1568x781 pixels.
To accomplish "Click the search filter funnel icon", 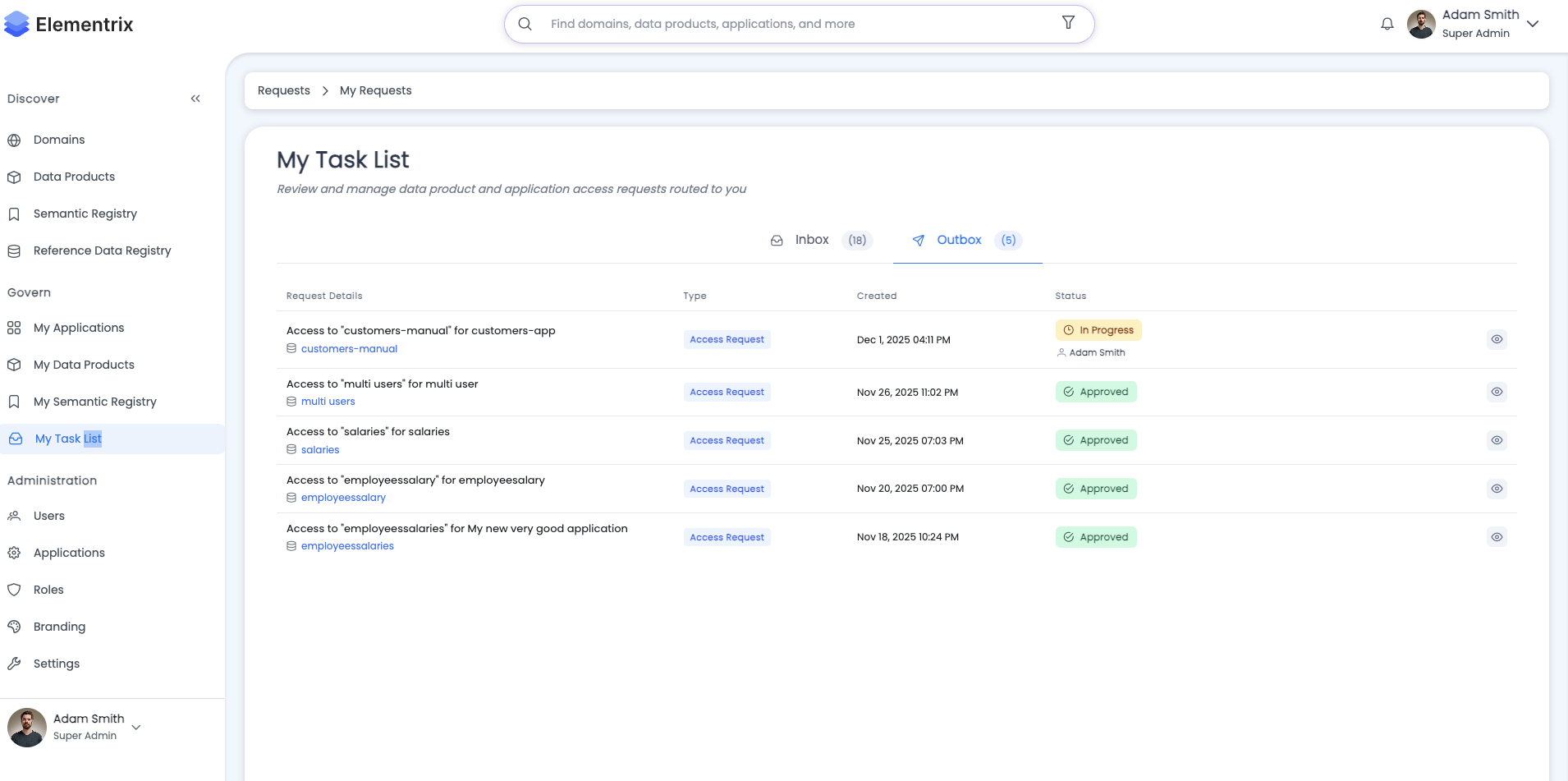I will point(1068,23).
